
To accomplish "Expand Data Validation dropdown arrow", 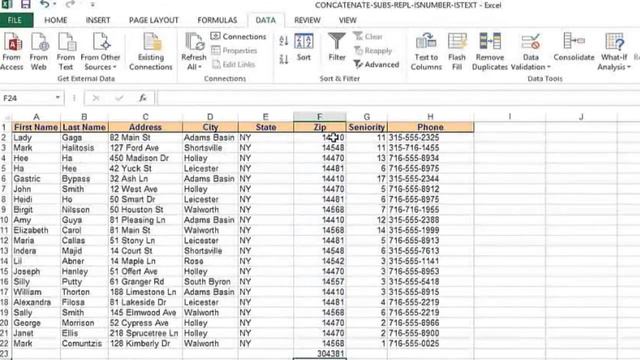I will 549,67.
